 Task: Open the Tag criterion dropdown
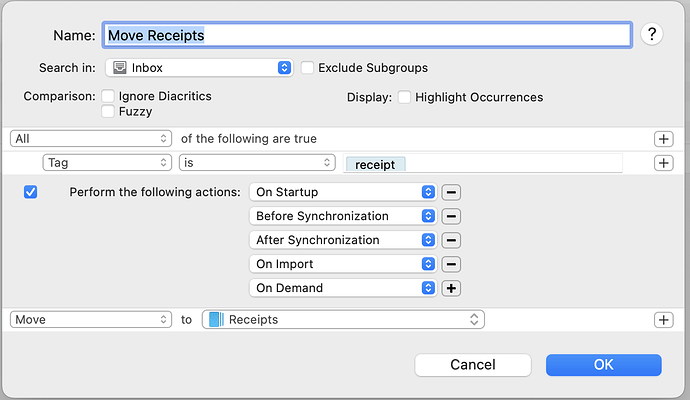click(107, 163)
